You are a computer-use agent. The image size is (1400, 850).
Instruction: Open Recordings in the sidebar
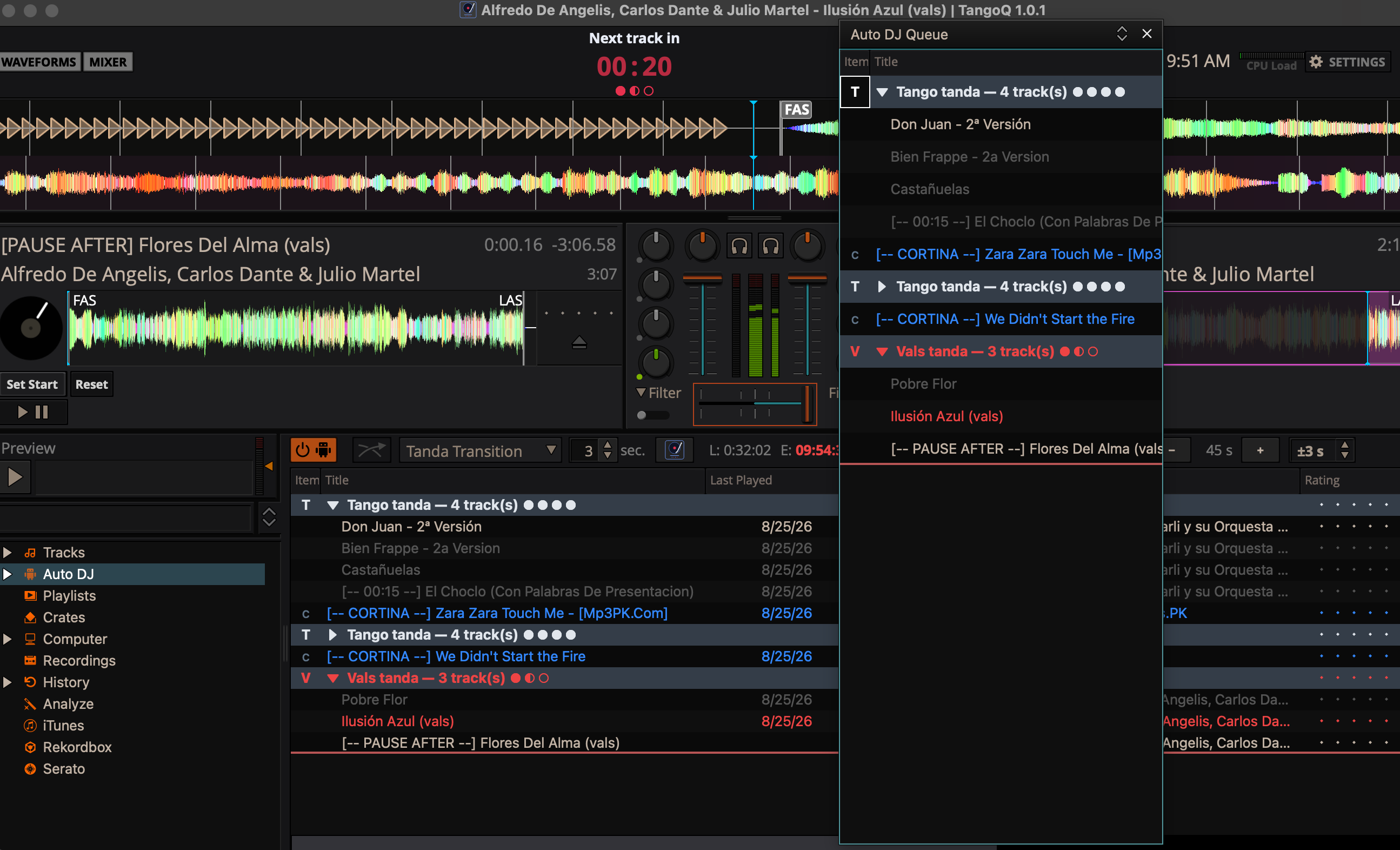pos(79,660)
